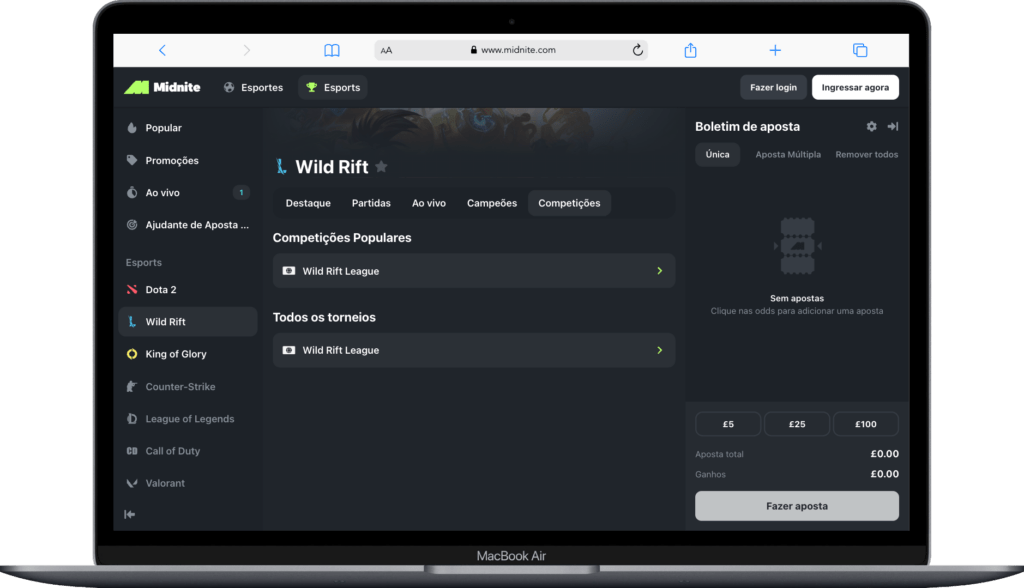Select the Competições tab
The height and width of the screenshot is (588, 1024).
(x=569, y=203)
